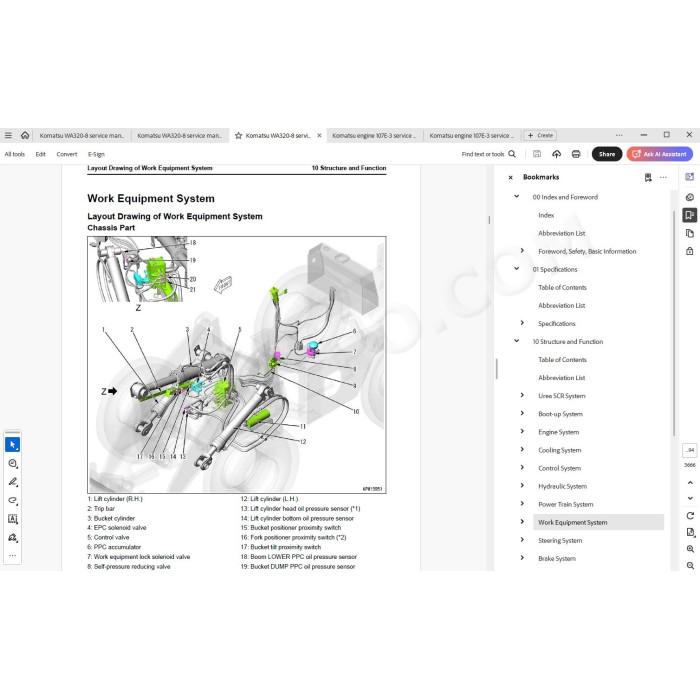The width and height of the screenshot is (700, 700).
Task: Click the zoom out magnifier icon
Action: 690,565
